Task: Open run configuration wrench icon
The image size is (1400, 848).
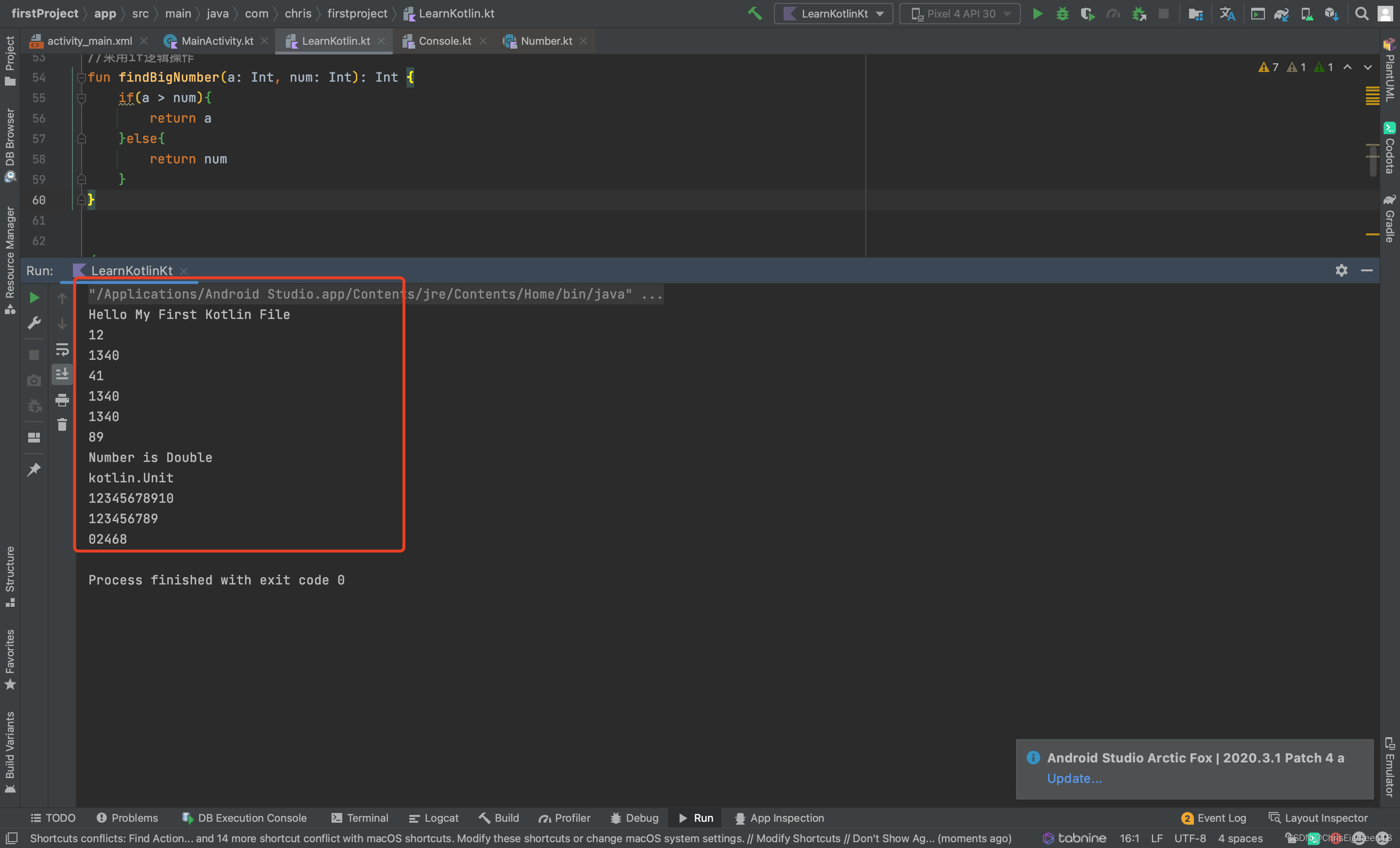Action: click(34, 323)
